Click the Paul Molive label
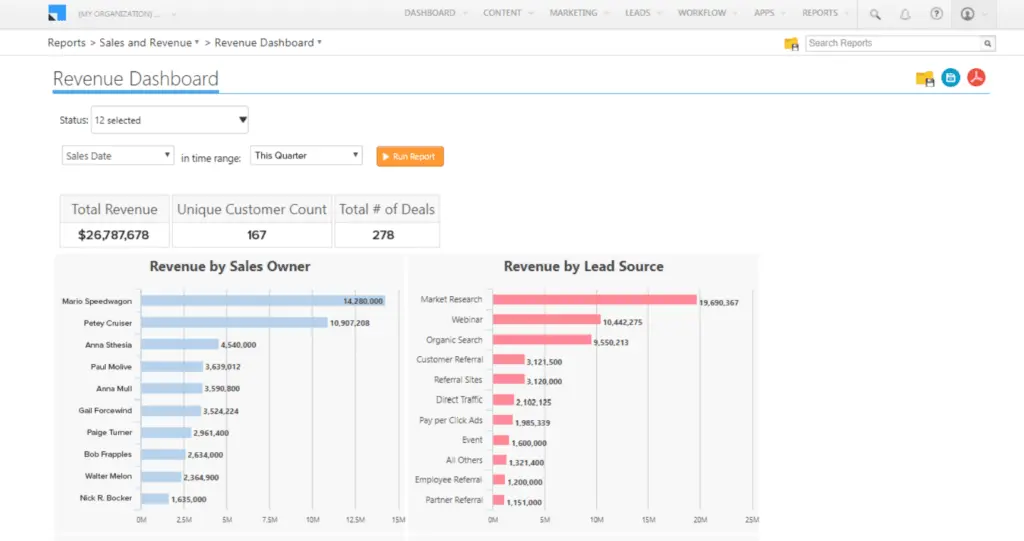 tap(111, 367)
